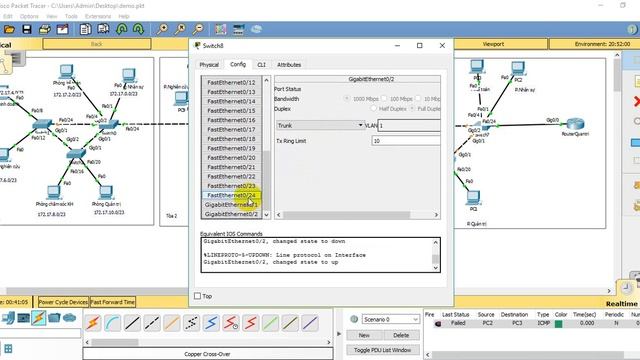Click the New scenario button
640x360 pixels.
click(x=364, y=335)
